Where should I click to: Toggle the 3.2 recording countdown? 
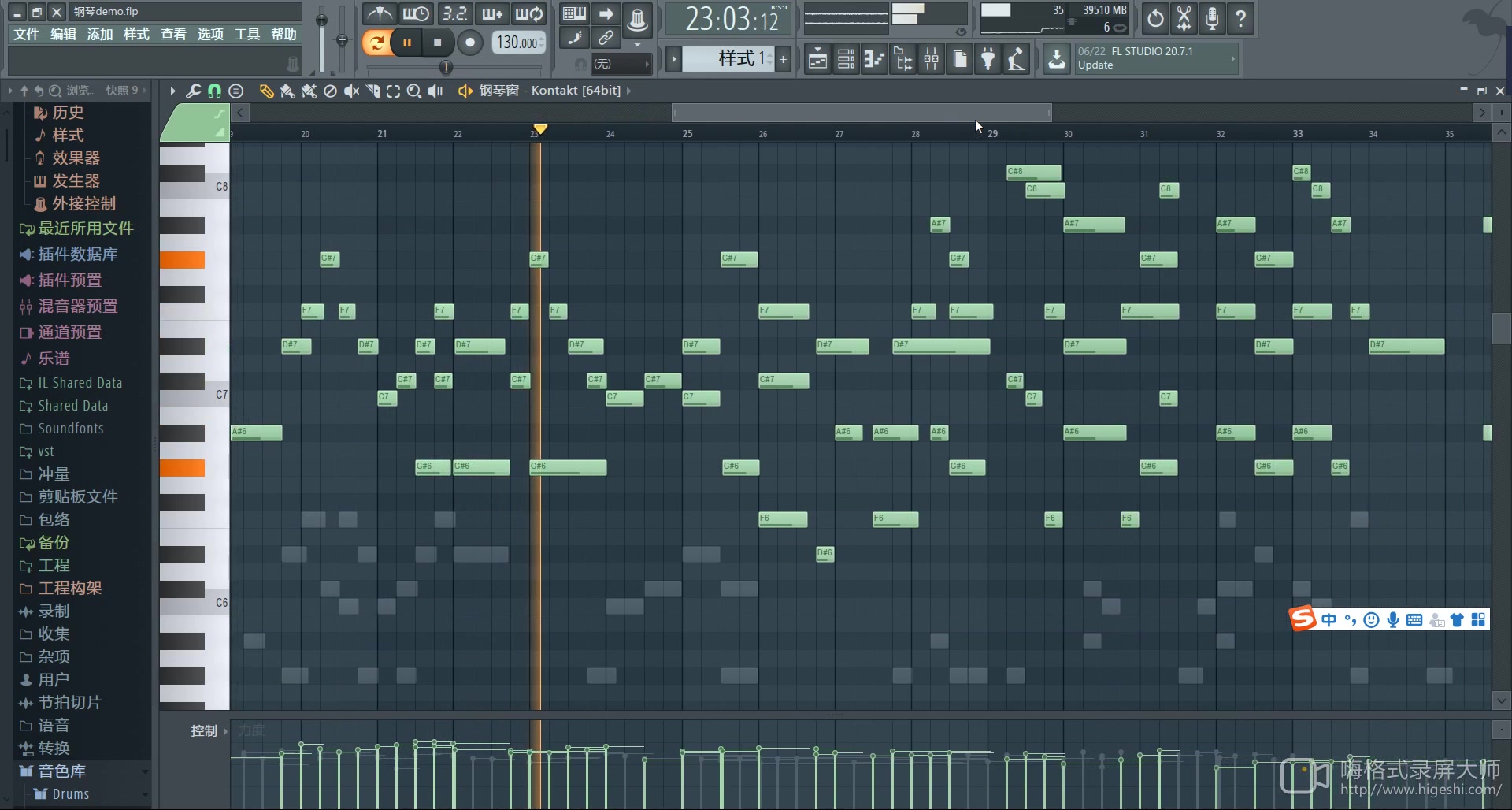[454, 13]
